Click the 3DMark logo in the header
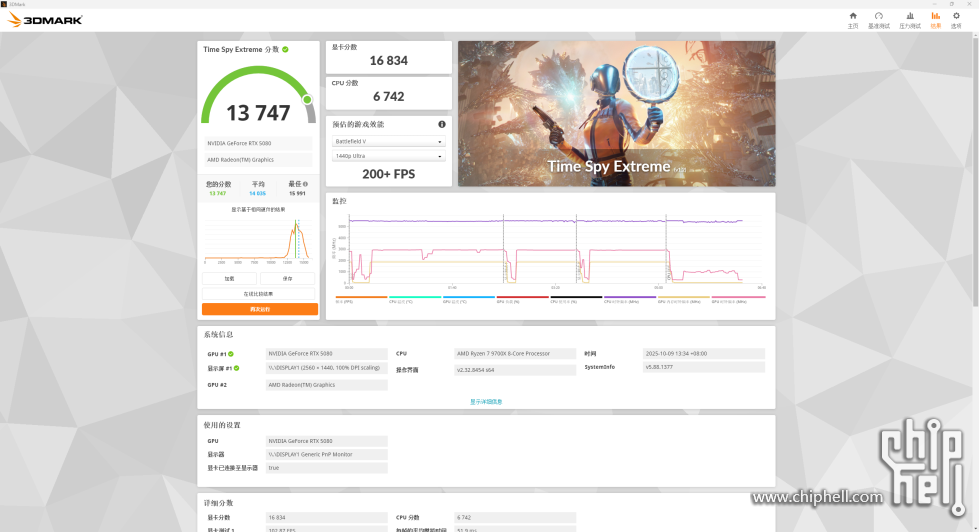Image resolution: width=979 pixels, height=532 pixels. point(45,19)
